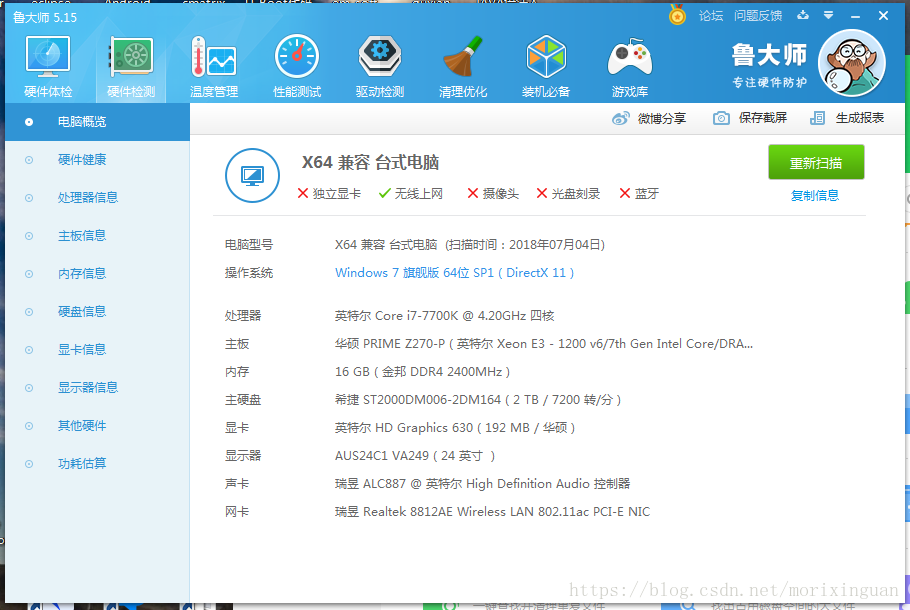Viewport: 910px width, 610px height.
Task: Click the 摄像头 status indicator
Action: [x=493, y=194]
